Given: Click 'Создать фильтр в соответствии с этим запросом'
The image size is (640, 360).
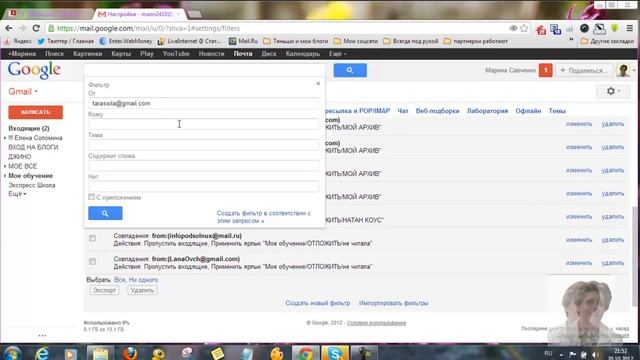Looking at the screenshot, I should tap(264, 217).
